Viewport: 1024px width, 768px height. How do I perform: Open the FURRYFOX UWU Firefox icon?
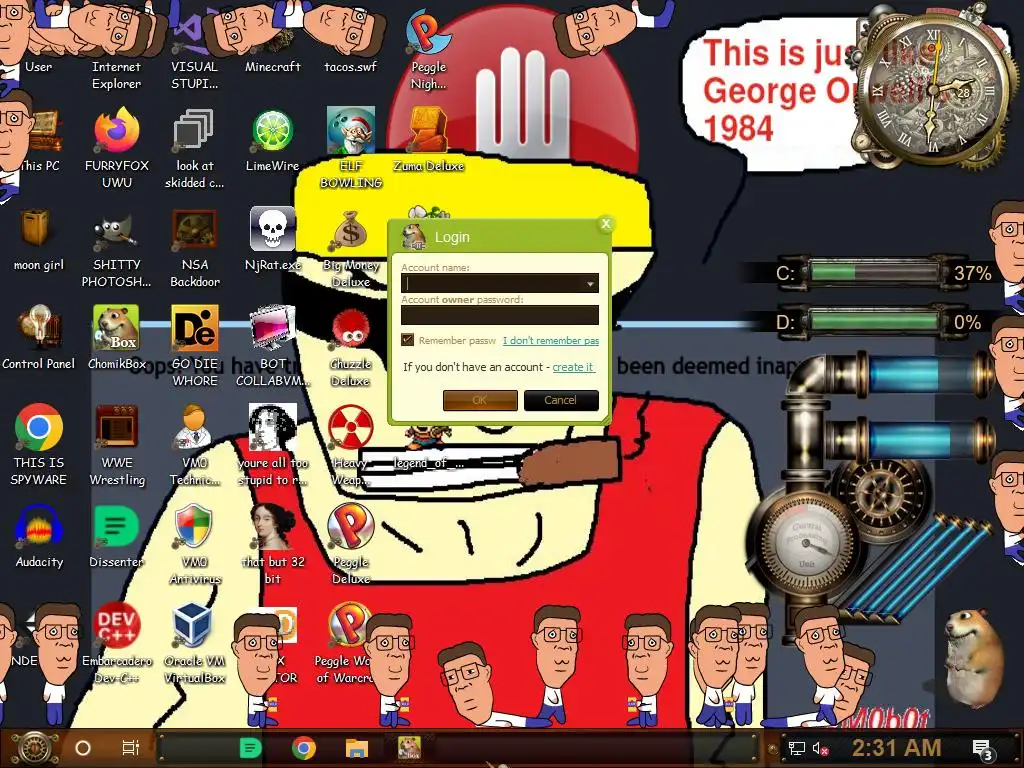(116, 148)
